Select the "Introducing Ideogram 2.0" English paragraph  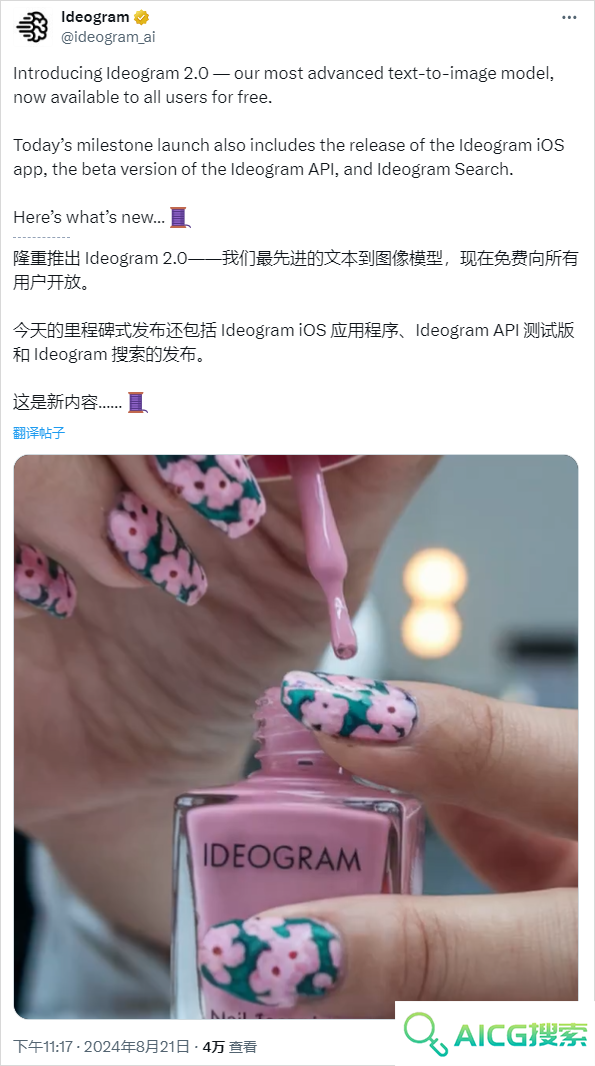click(x=284, y=85)
